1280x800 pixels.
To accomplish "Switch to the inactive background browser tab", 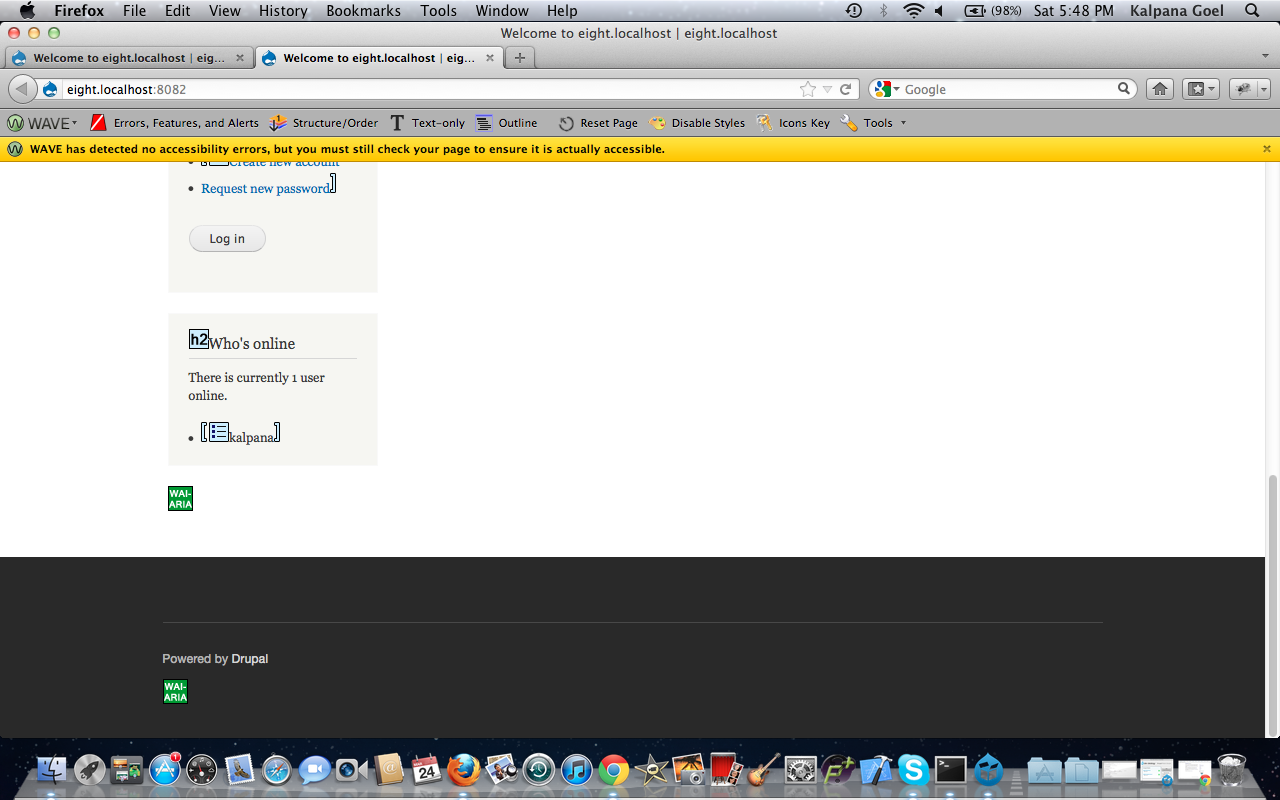I will tap(128, 58).
